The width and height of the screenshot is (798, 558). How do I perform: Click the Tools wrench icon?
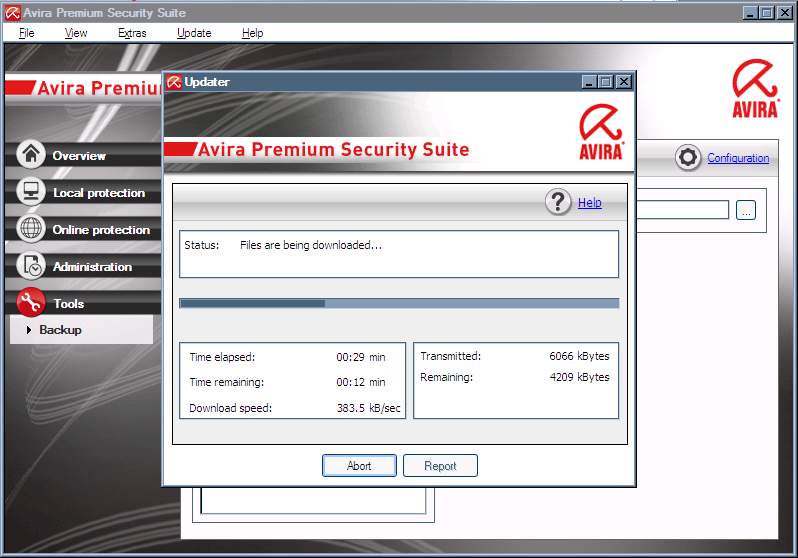point(32,302)
